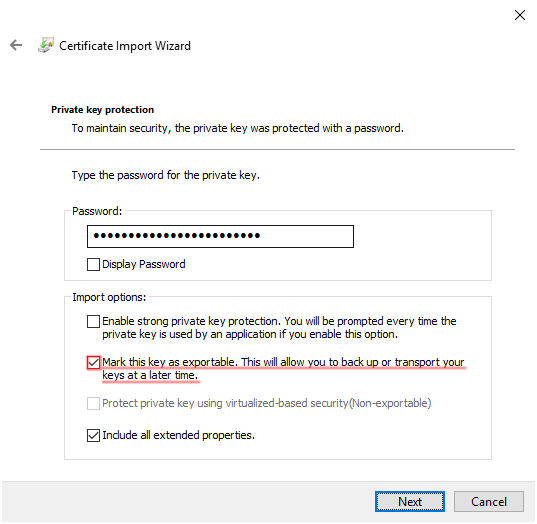Click the underlined Mark this key as exportable text
This screenshot has width=537, height=524.
pyautogui.click(x=283, y=369)
